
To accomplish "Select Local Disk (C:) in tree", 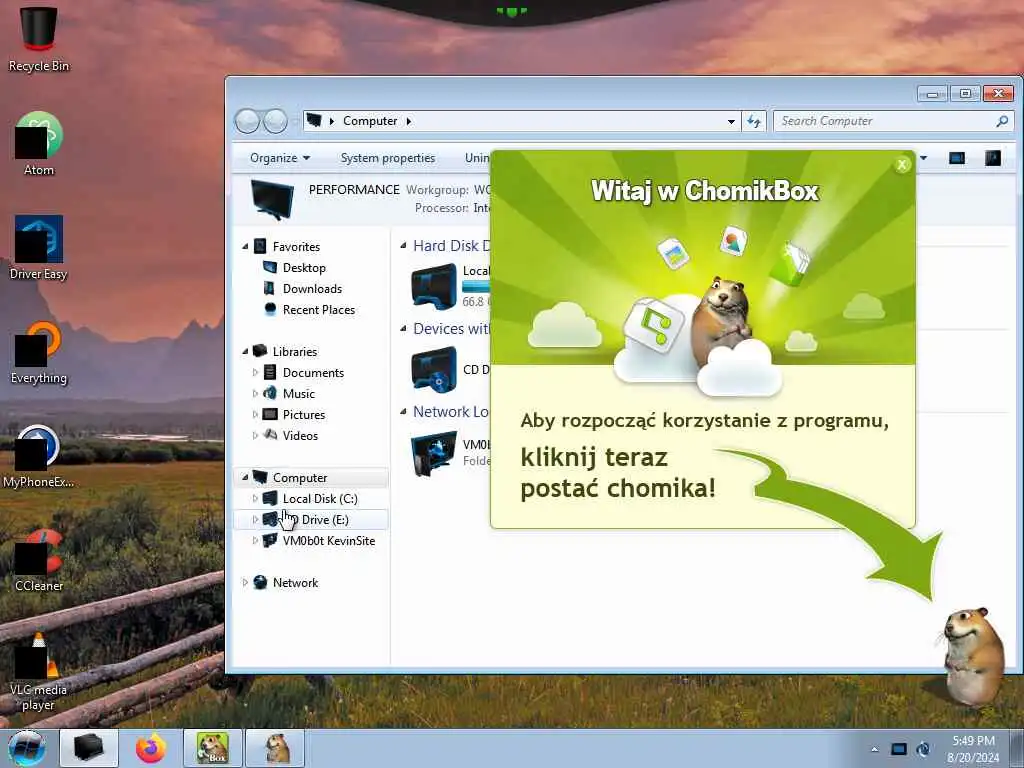I will point(320,498).
